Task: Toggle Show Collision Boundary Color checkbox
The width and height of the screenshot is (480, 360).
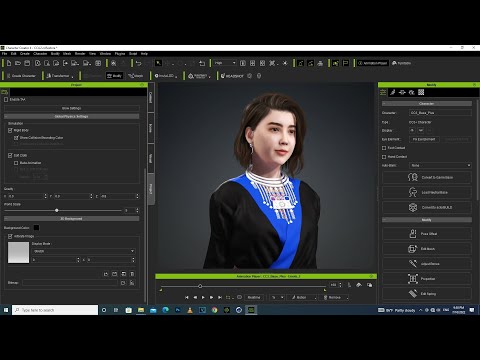Action: point(16,137)
